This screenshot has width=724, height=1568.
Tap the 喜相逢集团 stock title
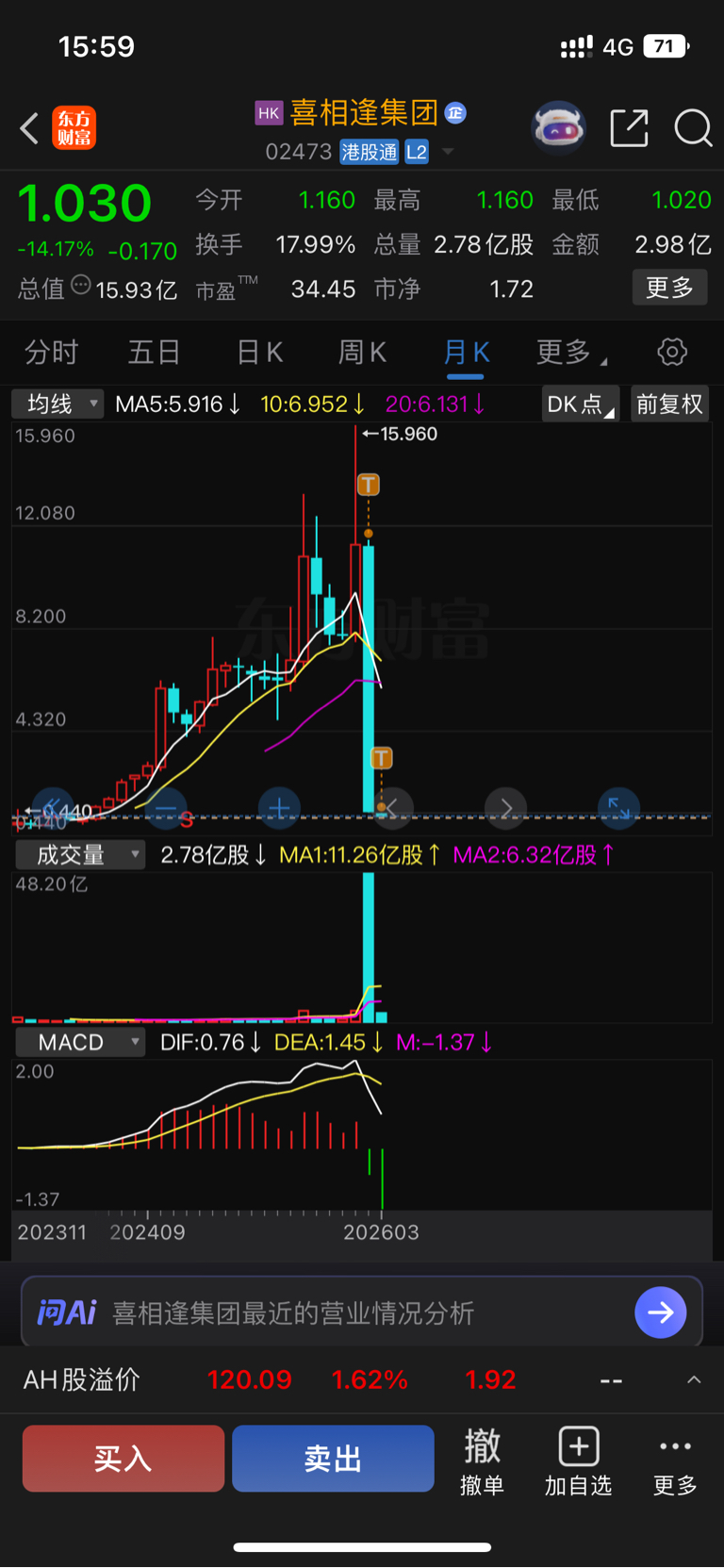pos(364,113)
